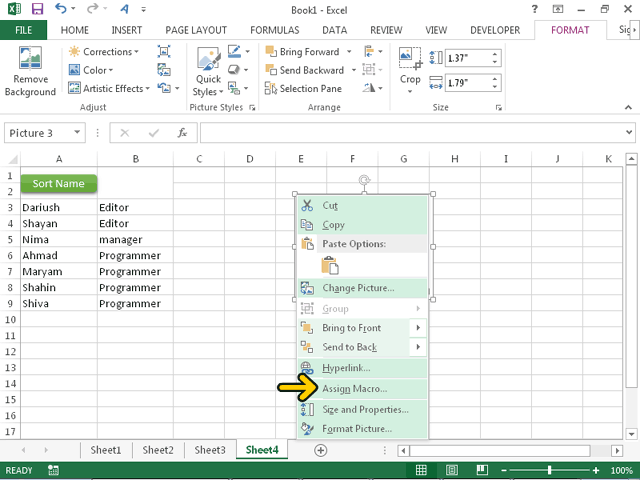The height and width of the screenshot is (480, 640).
Task: Expand the Corrections dropdown
Action: [106, 52]
